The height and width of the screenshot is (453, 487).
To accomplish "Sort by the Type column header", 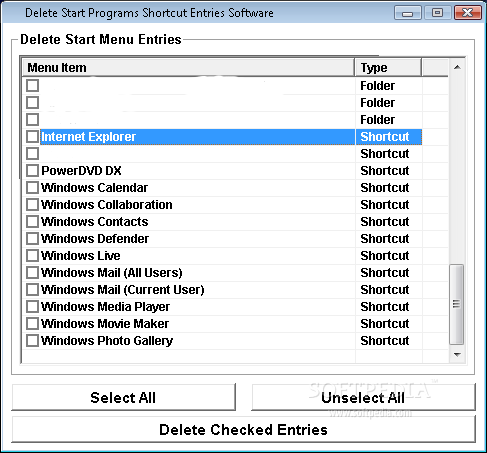I will click(388, 67).
